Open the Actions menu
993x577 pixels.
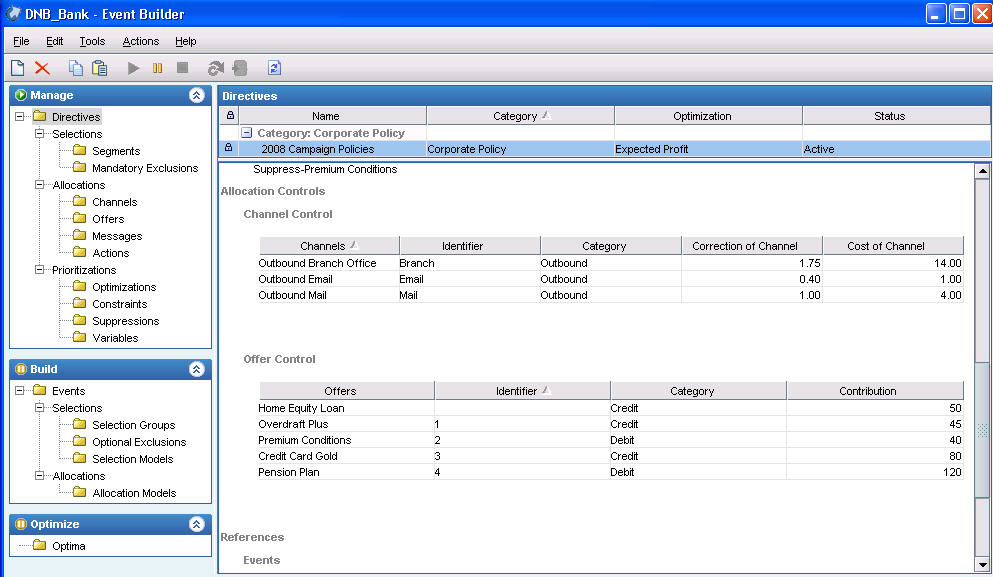(141, 41)
